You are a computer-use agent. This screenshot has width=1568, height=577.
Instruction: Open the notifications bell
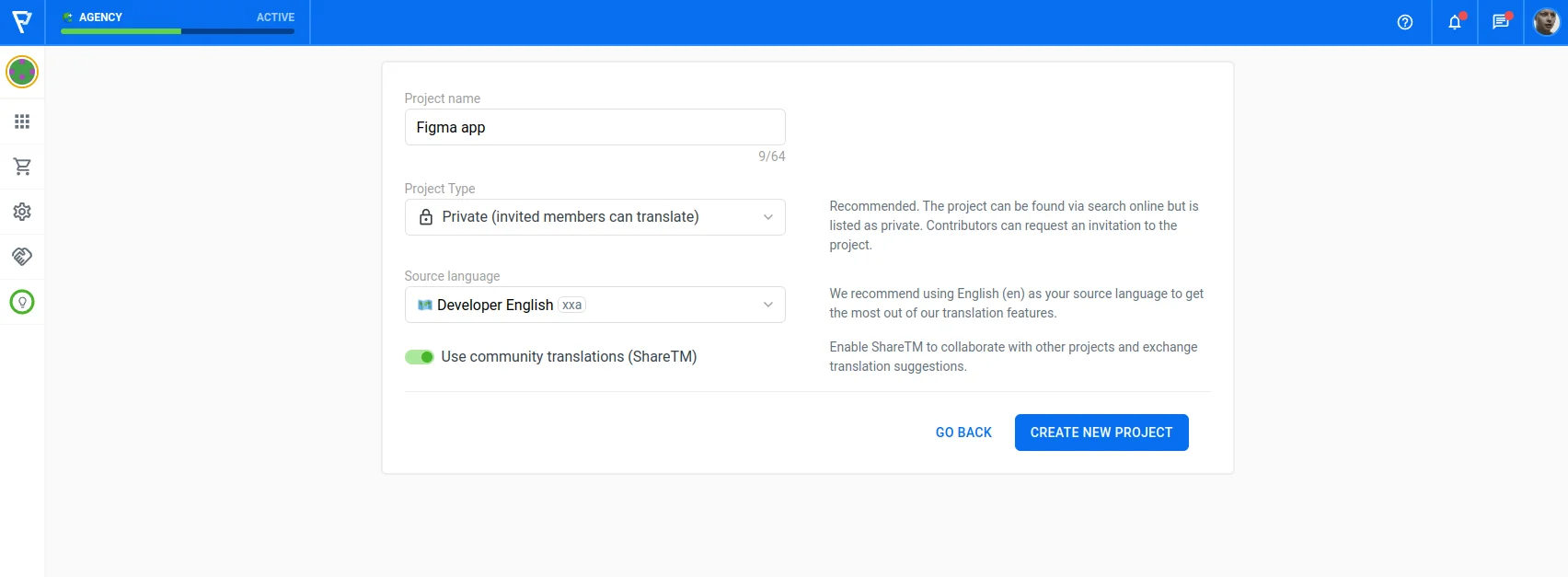(x=1454, y=22)
